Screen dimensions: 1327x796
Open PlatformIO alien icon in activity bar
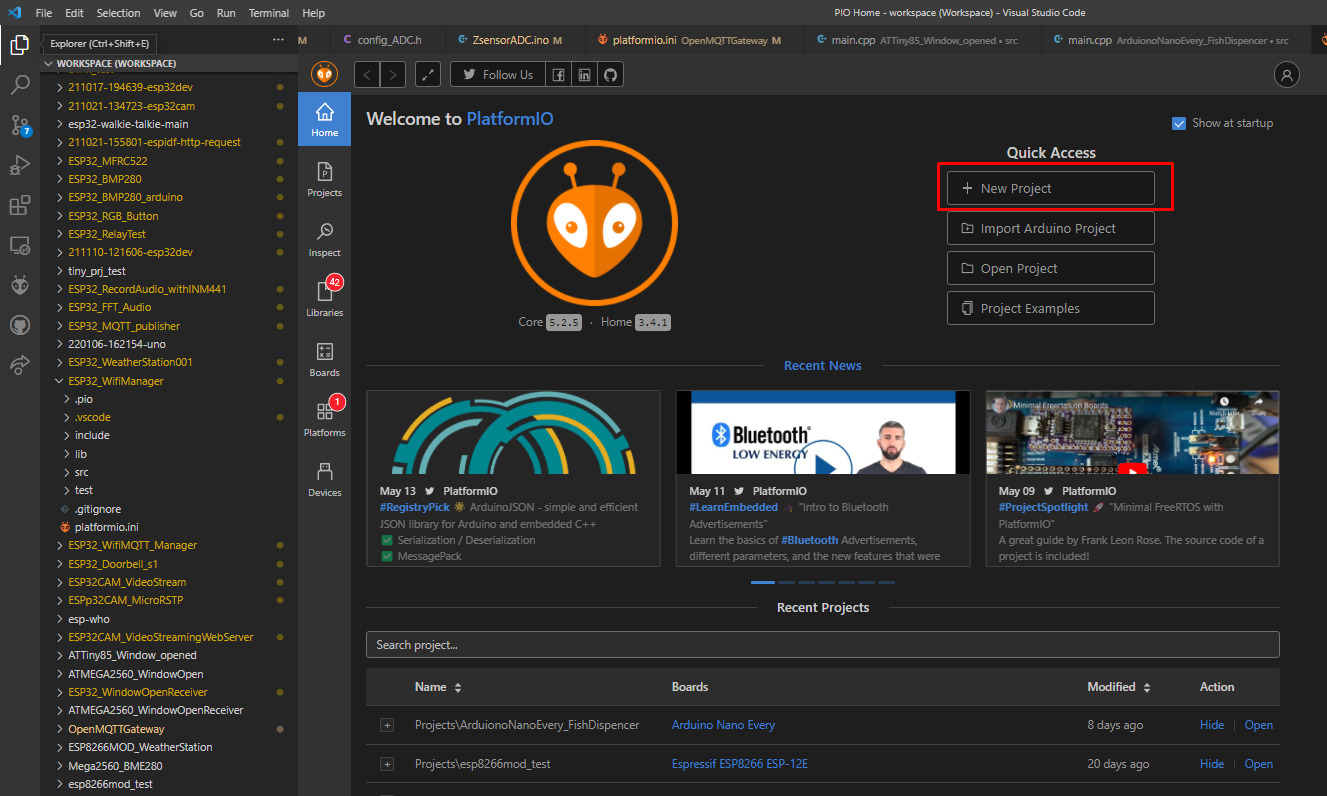pyautogui.click(x=19, y=285)
